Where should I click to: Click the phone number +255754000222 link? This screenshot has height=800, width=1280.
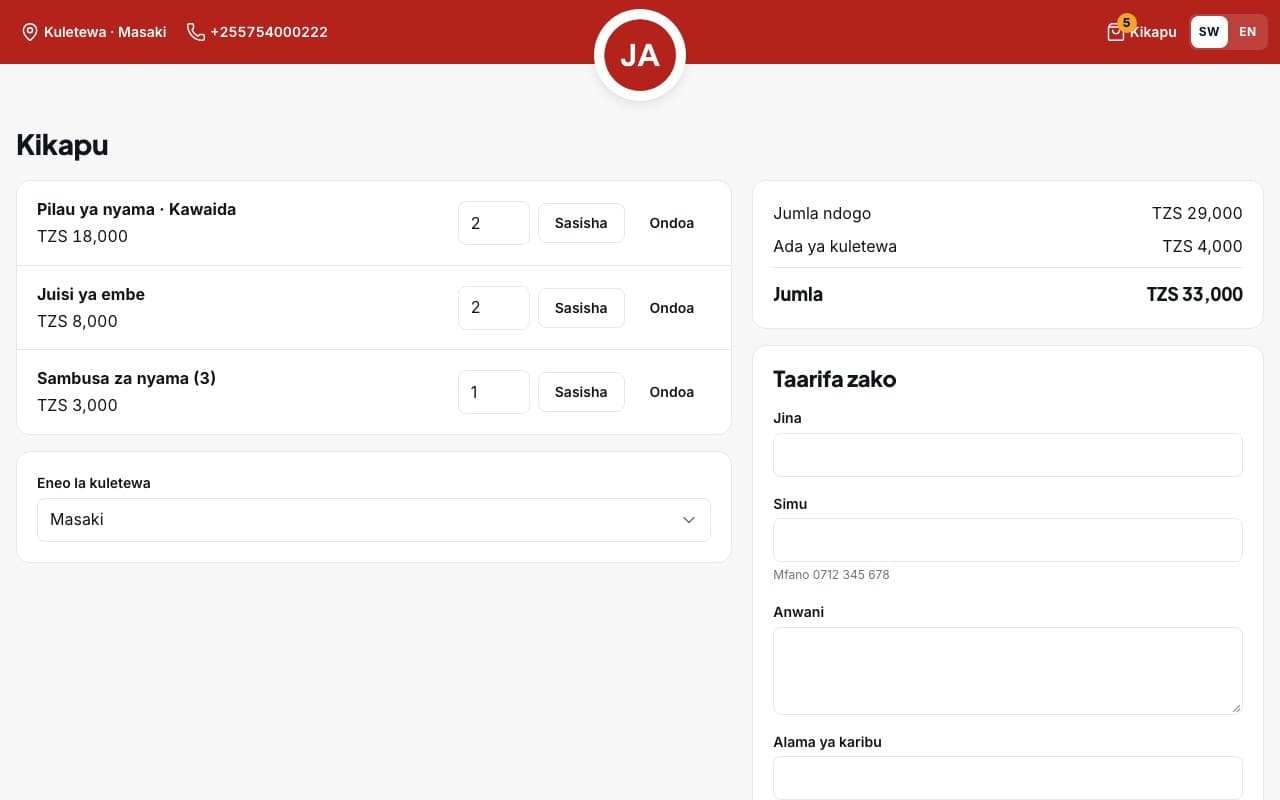click(269, 32)
